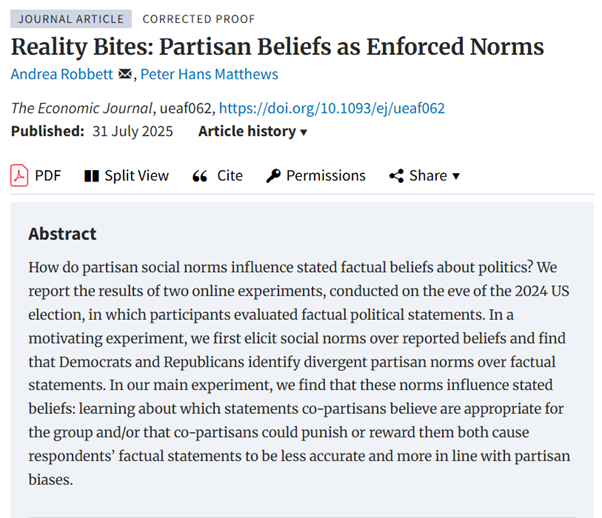Click the Corrected Proof label

pos(198,19)
